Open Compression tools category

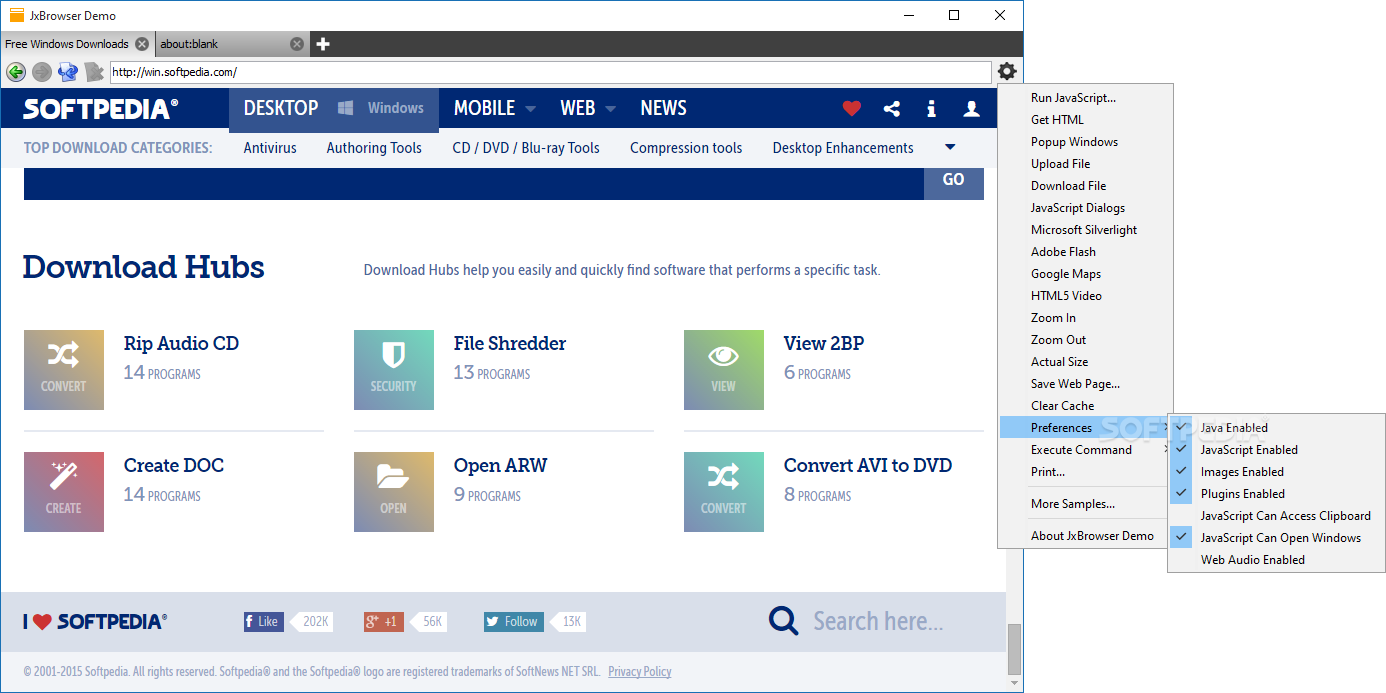[x=686, y=148]
